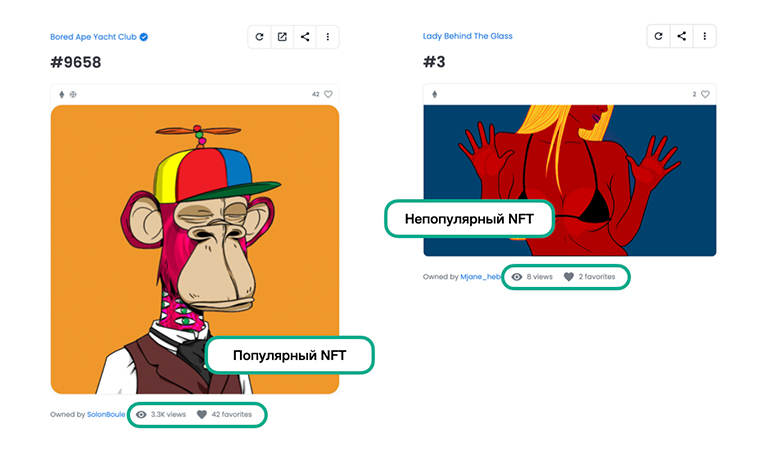
Task: Click the eye icon beside 3.3K views
Action: (141, 414)
